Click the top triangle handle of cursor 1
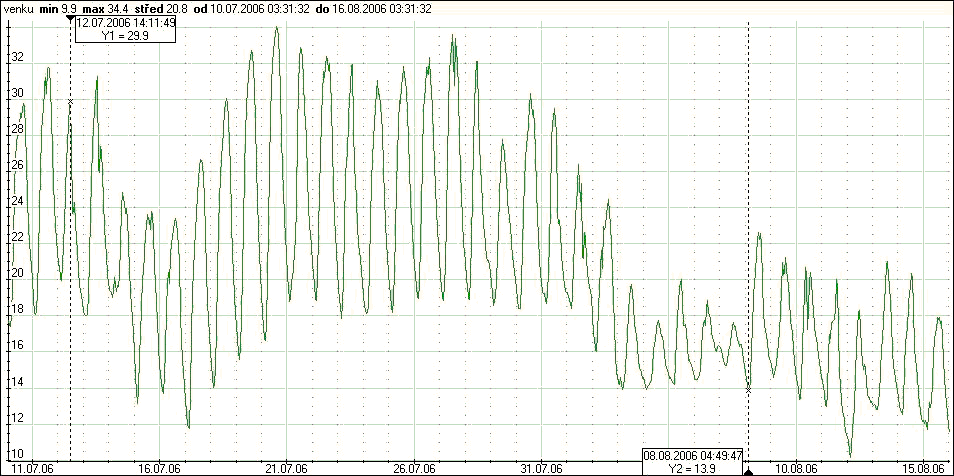The width and height of the screenshot is (954, 476). [x=70, y=19]
